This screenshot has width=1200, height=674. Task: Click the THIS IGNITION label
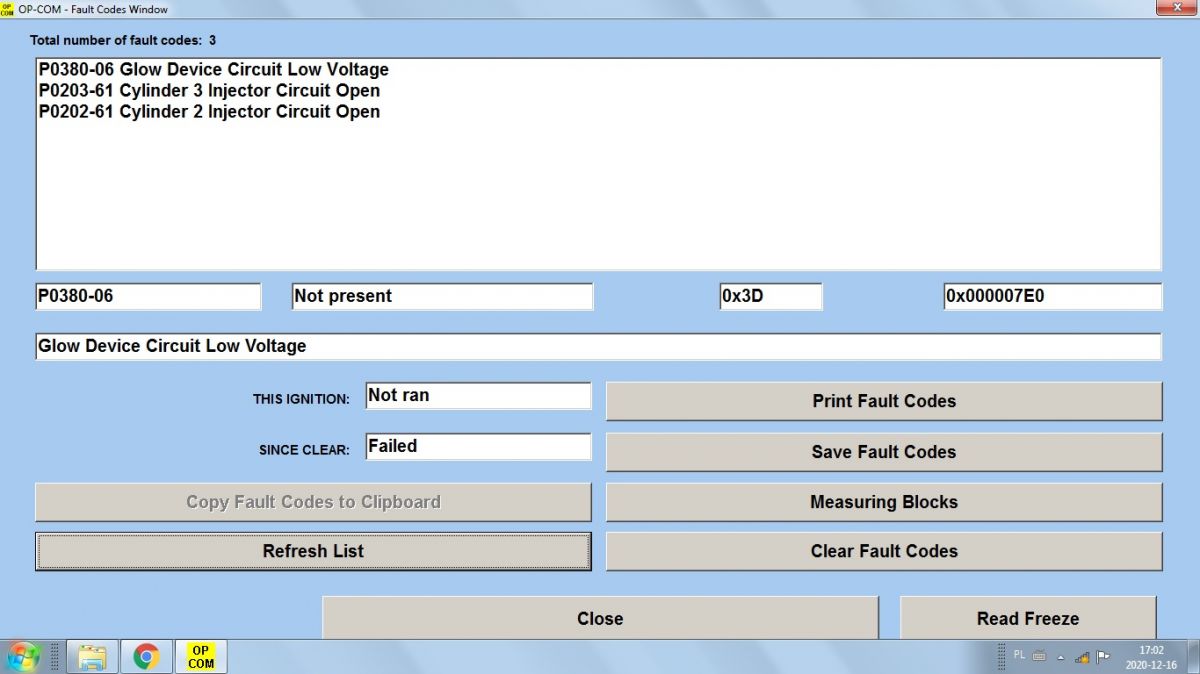[301, 399]
